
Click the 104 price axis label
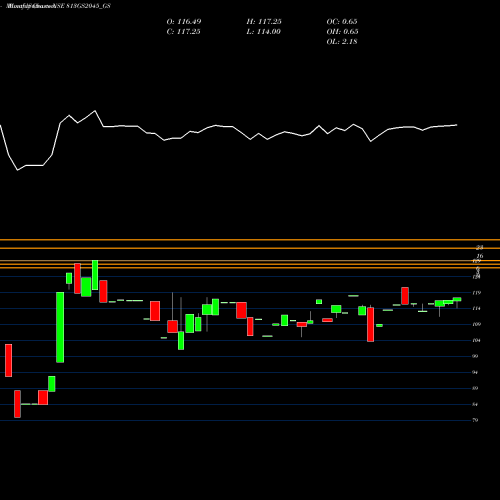[x=477, y=340]
